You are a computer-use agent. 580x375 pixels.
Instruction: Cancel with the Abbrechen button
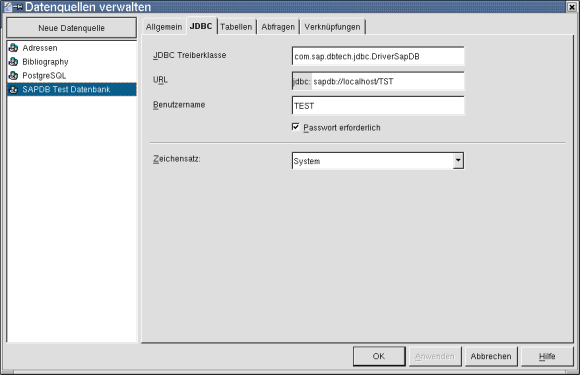(x=491, y=356)
